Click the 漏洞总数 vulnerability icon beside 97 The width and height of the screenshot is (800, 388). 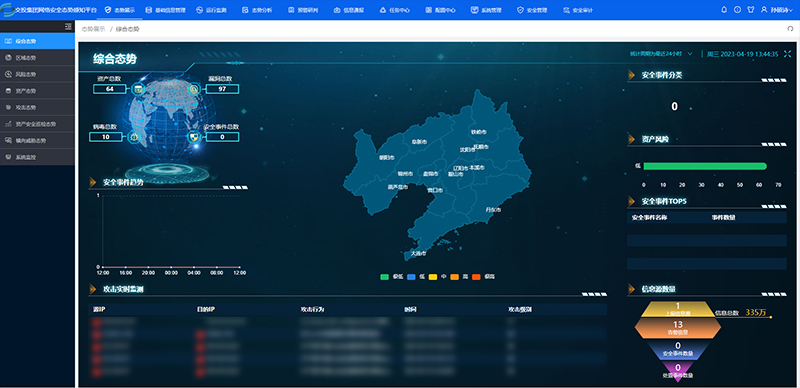[194, 89]
